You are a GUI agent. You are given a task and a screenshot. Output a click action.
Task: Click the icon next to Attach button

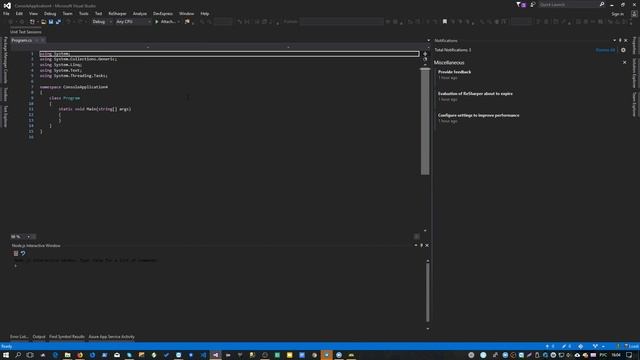tap(187, 22)
